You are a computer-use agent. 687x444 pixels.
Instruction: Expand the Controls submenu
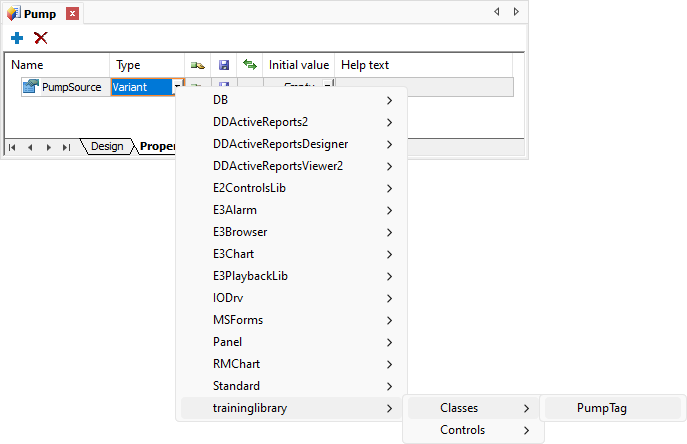point(473,430)
